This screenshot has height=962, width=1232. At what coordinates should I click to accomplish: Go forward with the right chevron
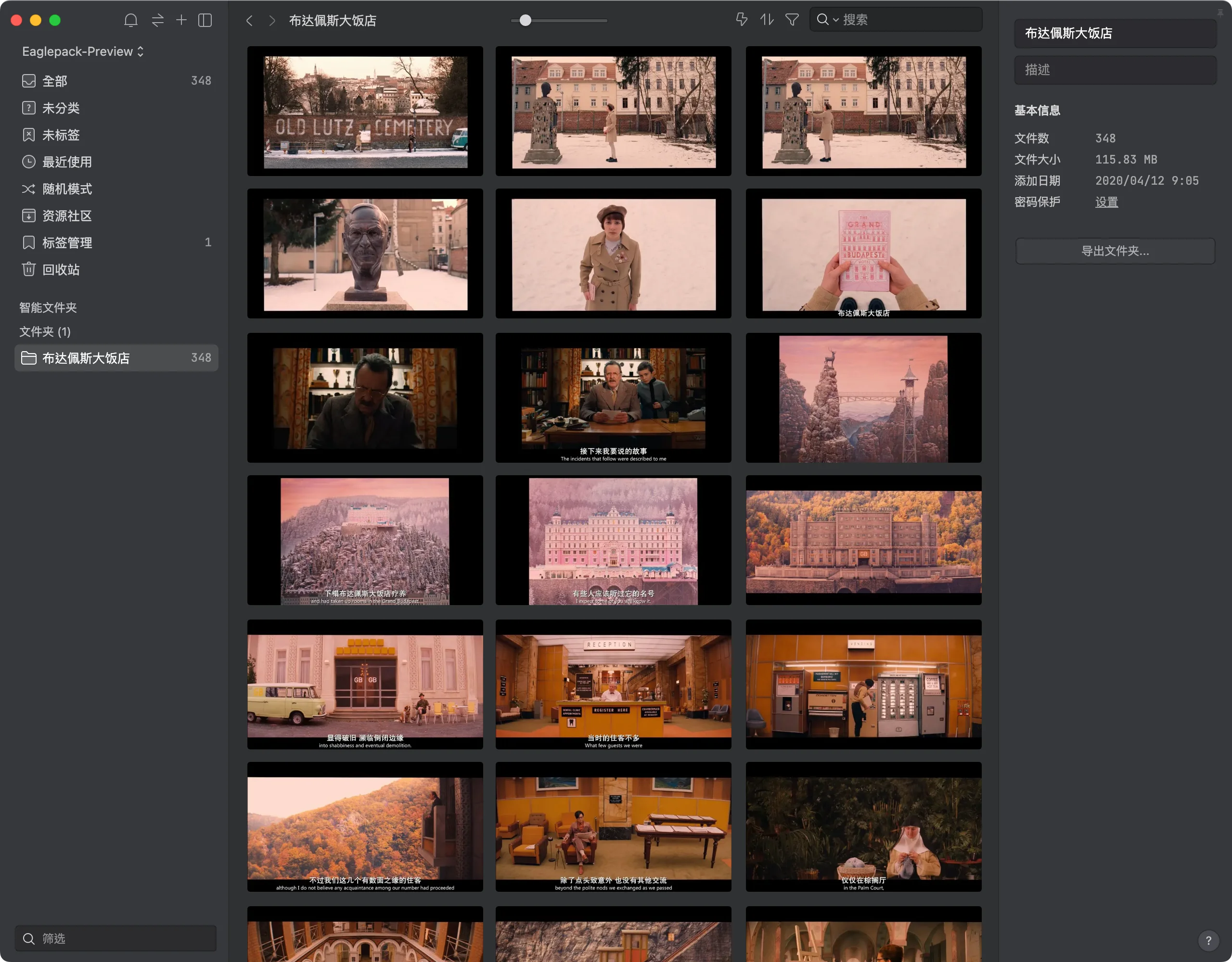(x=272, y=21)
